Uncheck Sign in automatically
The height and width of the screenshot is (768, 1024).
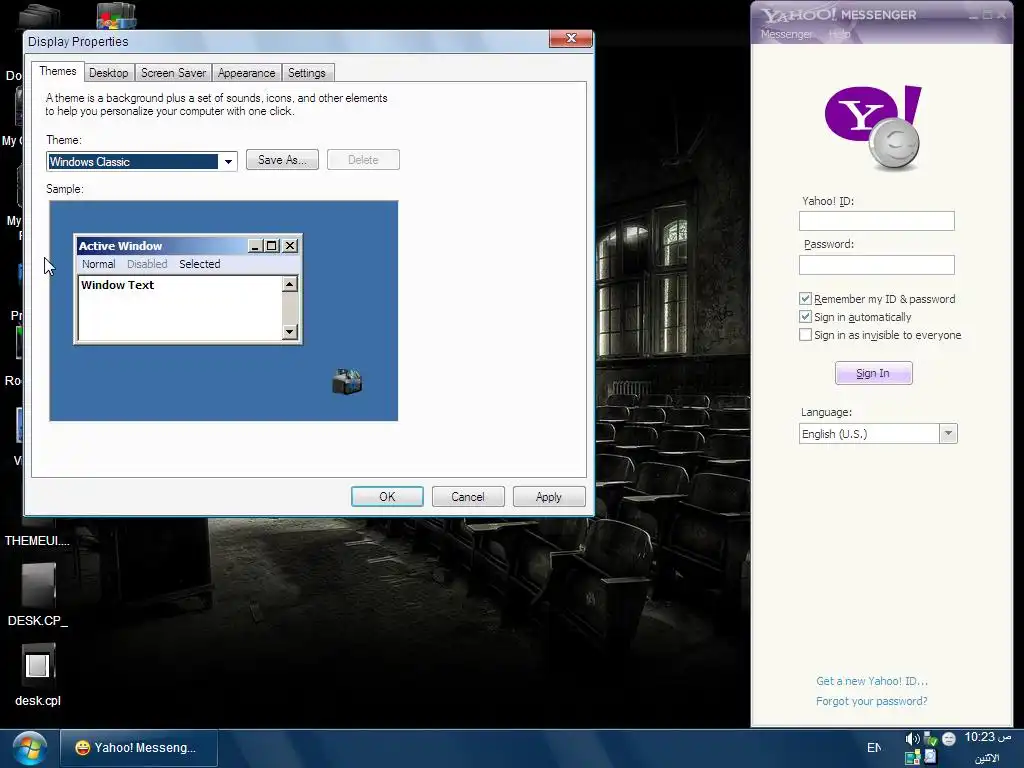coord(805,317)
